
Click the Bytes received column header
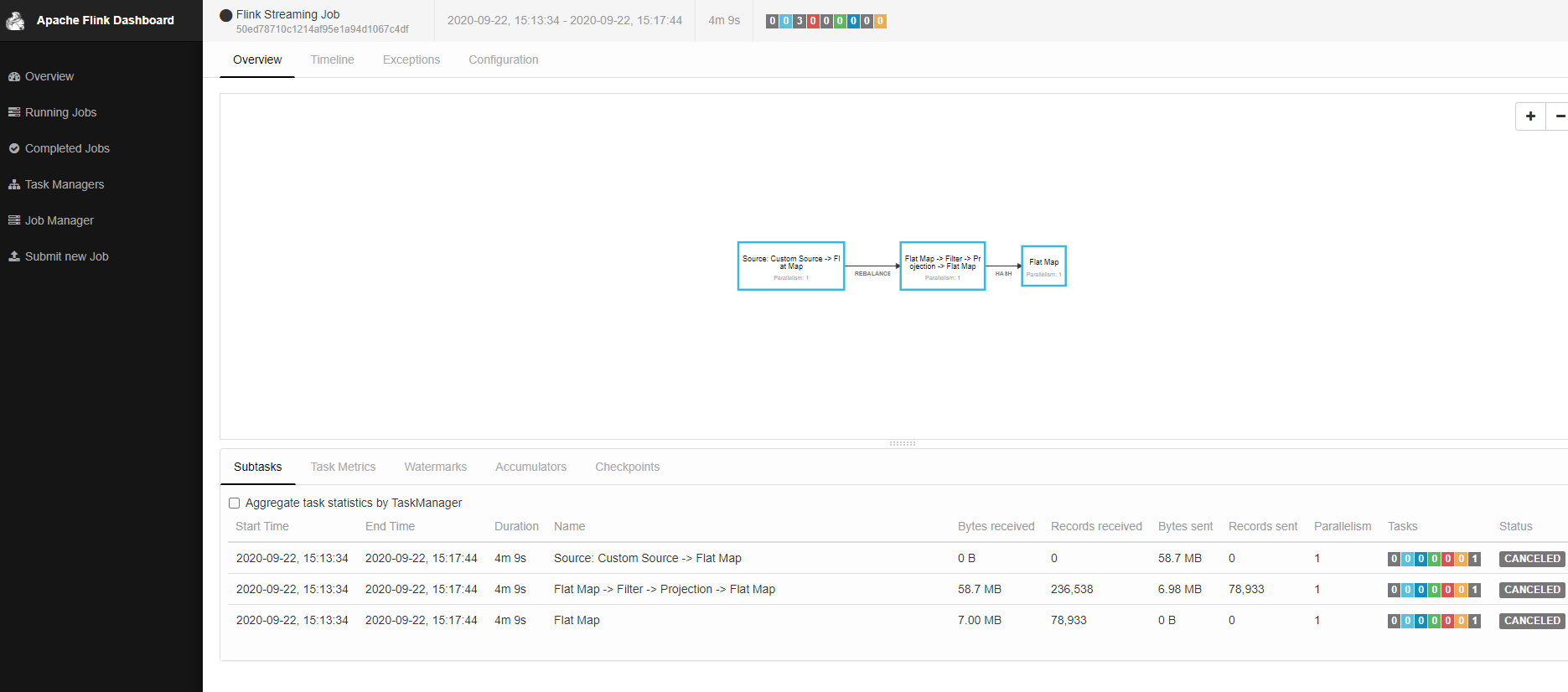996,526
